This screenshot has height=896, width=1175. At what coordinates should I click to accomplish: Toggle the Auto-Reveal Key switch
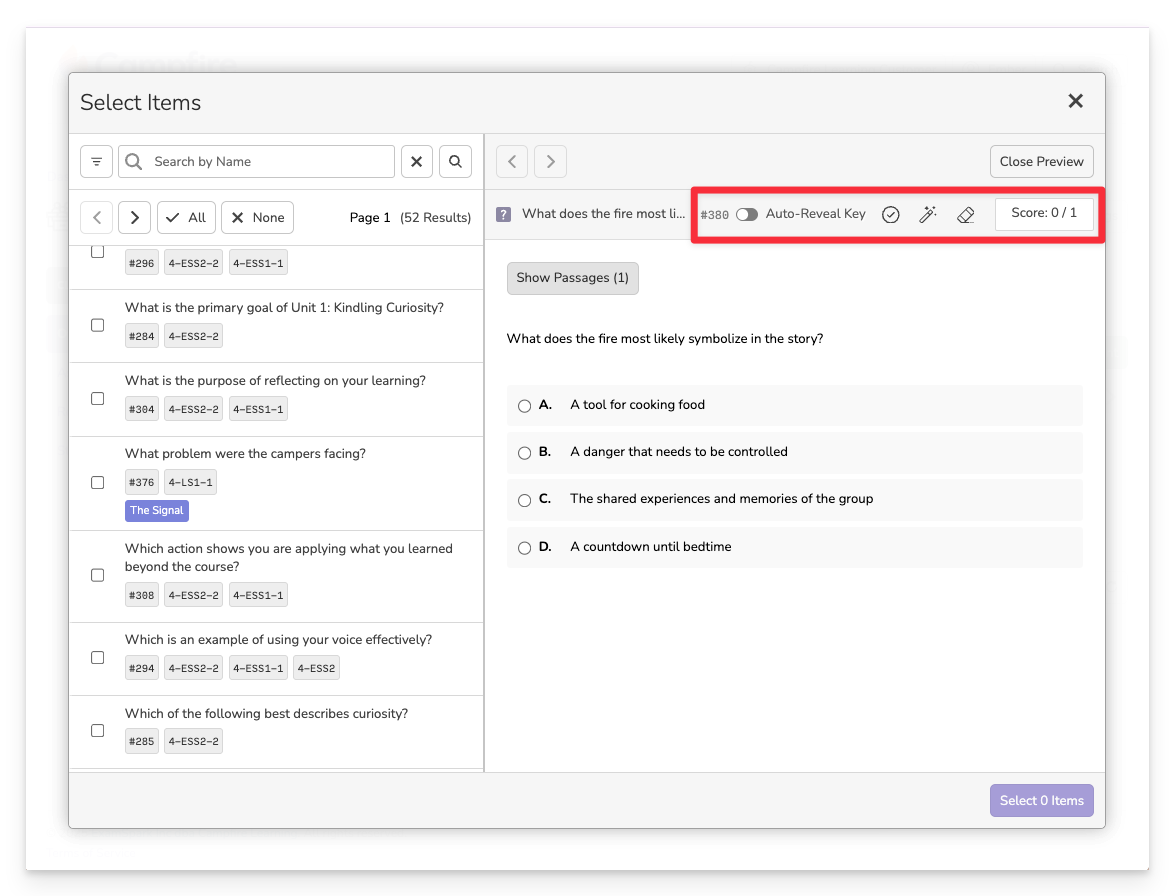coord(747,215)
